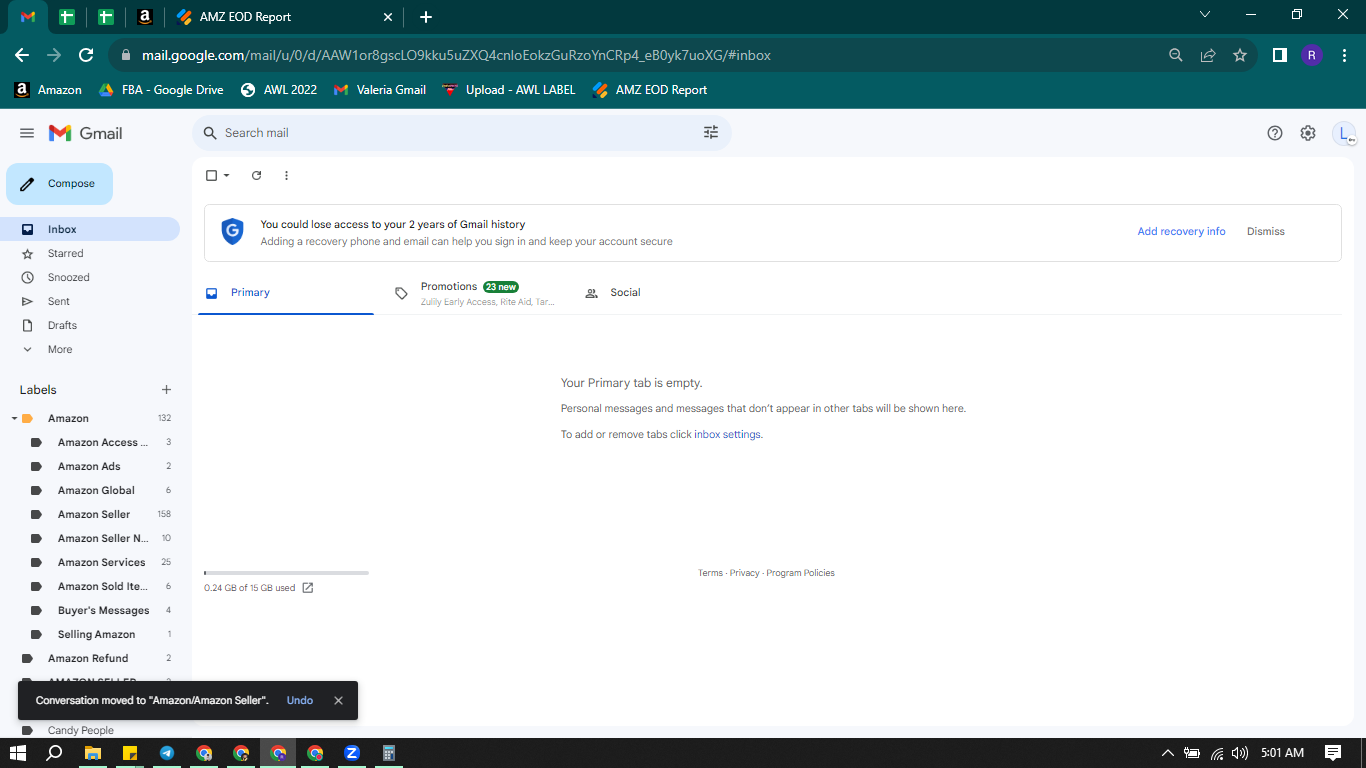The image size is (1366, 768).
Task: Open Gmail settings gear icon
Action: pos(1308,133)
